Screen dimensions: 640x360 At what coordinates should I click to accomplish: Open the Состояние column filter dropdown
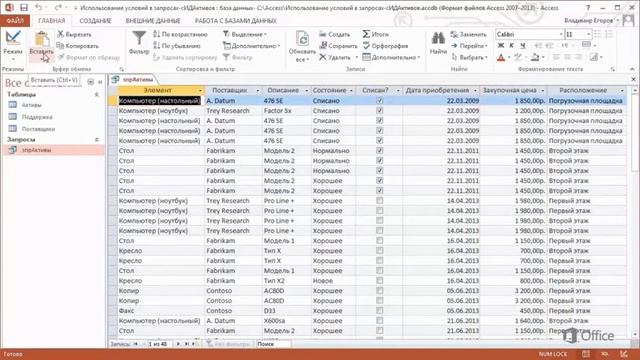coord(351,90)
